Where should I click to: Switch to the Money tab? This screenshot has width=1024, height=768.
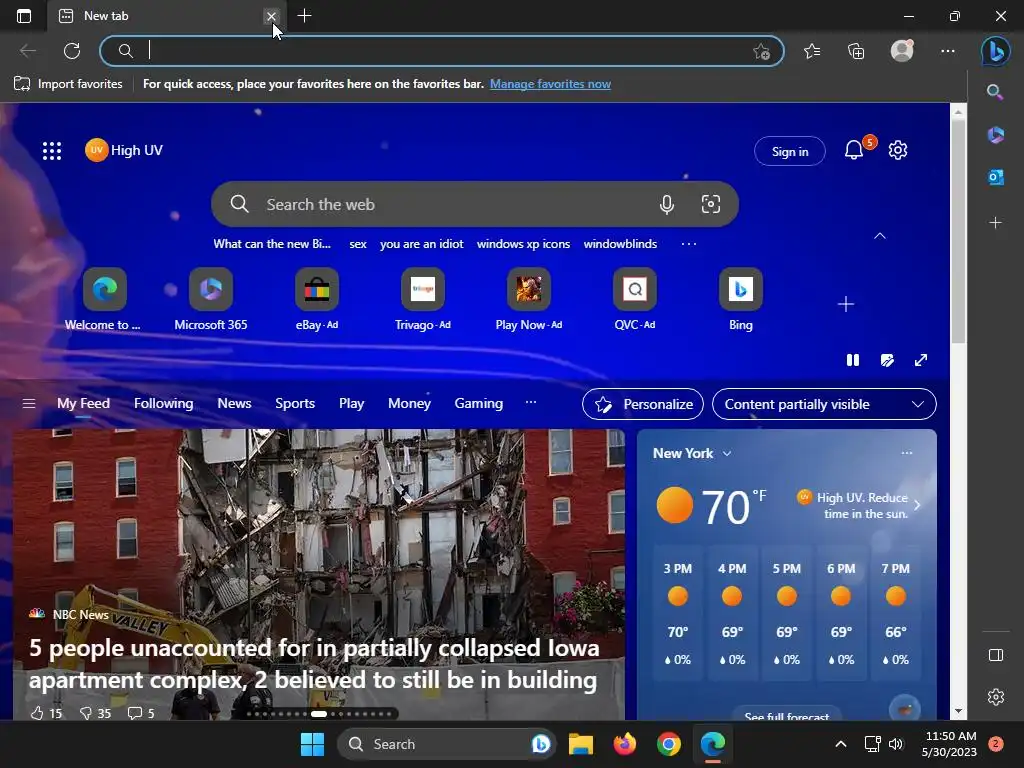pos(409,404)
